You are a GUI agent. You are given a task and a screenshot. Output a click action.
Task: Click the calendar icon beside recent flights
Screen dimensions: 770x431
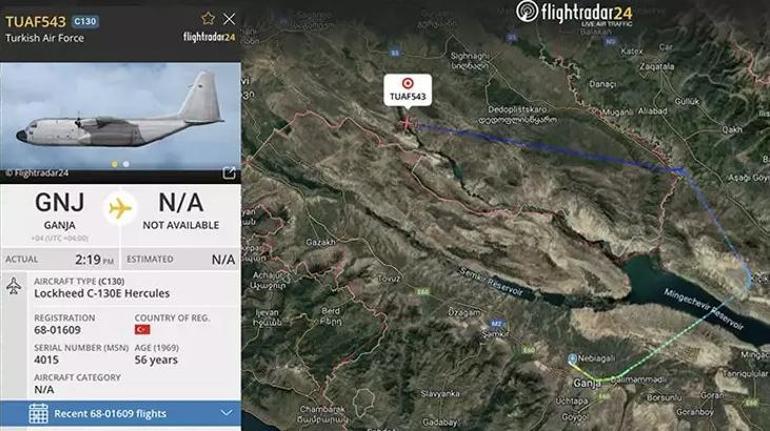click(x=38, y=413)
